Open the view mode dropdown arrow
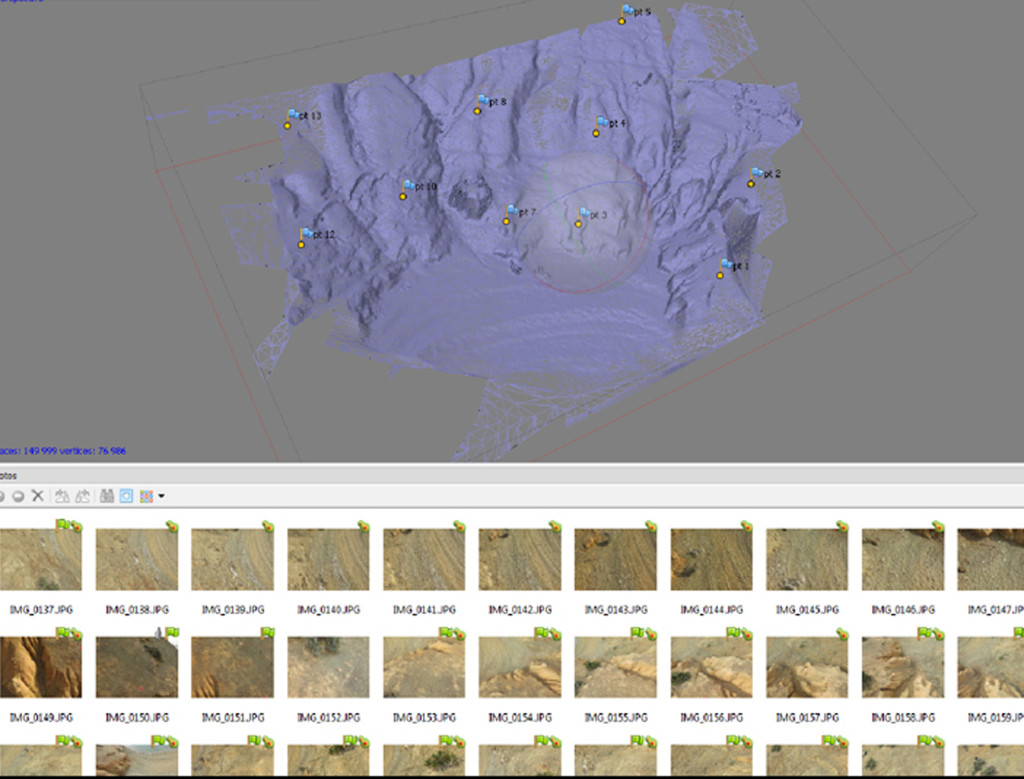Screen dimensions: 1024x779 tap(161, 496)
